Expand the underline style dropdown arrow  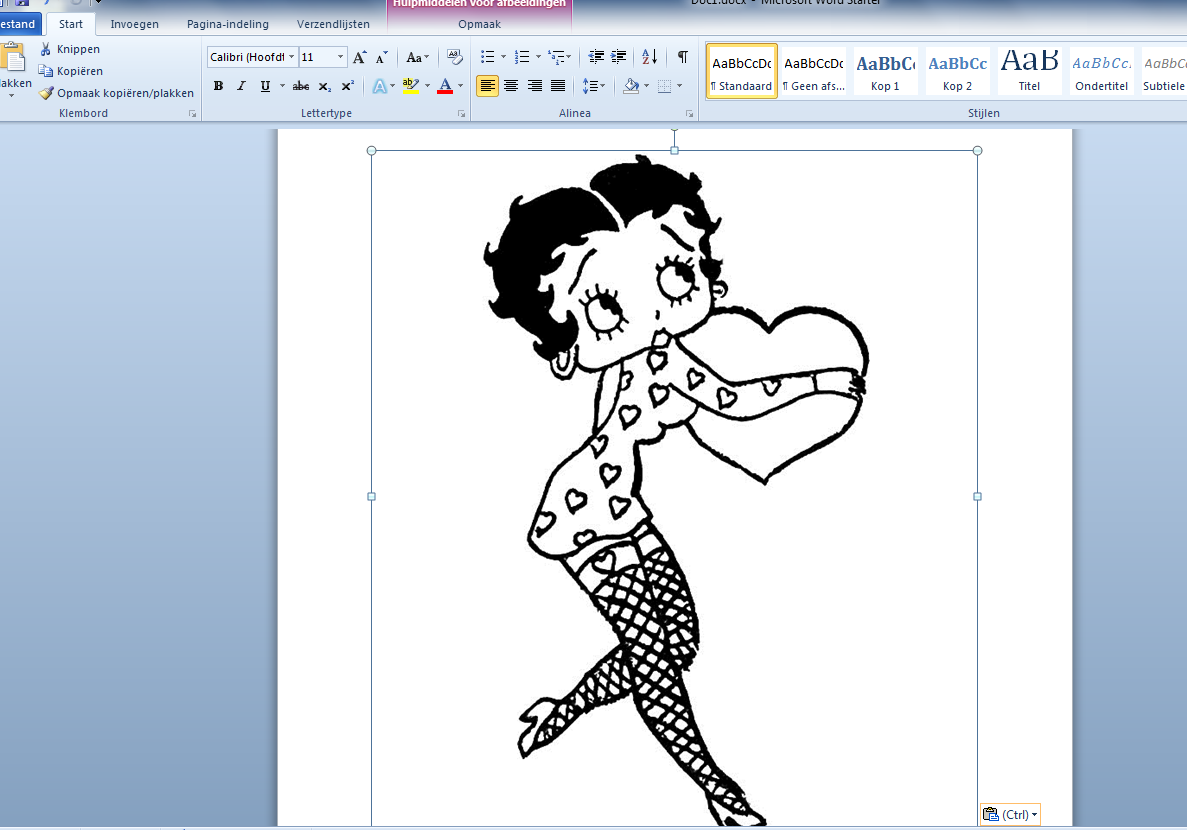coord(282,86)
